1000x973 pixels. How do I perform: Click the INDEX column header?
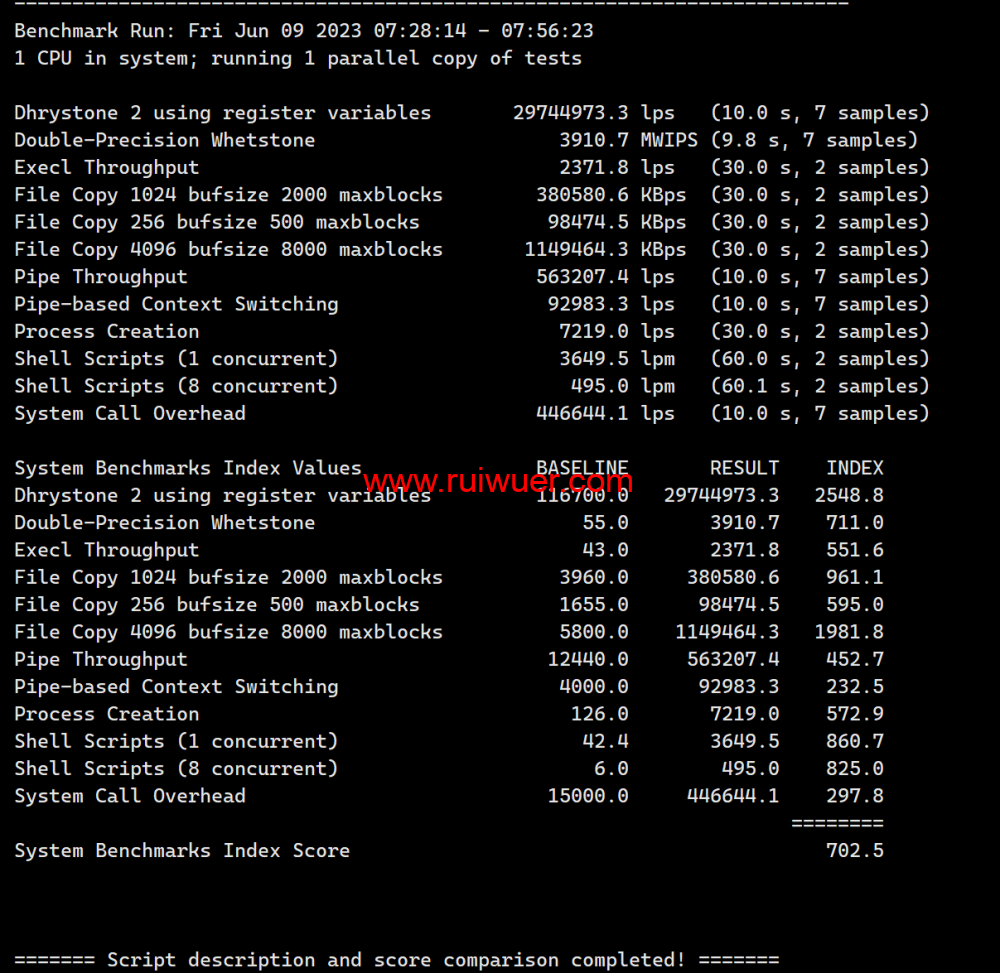click(854, 468)
